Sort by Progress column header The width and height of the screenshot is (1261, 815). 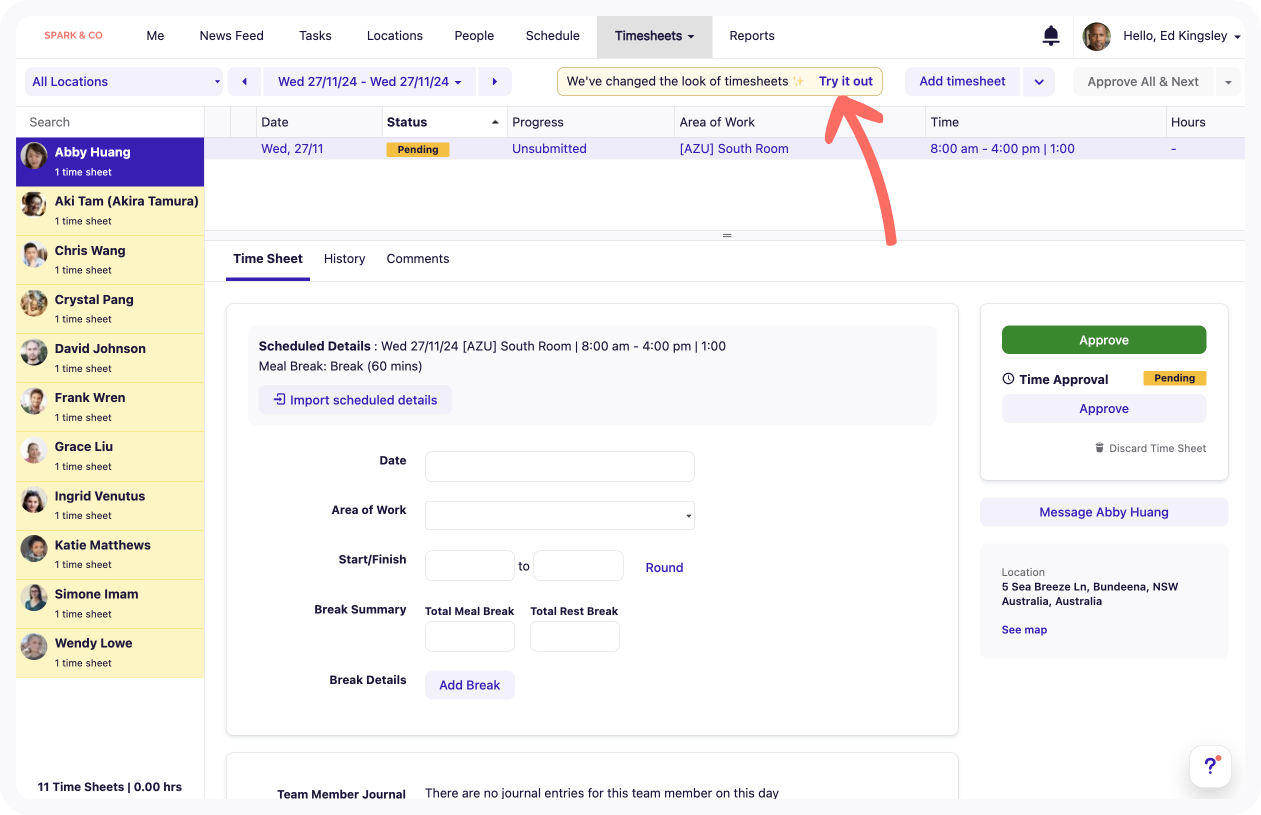pyautogui.click(x=591, y=122)
